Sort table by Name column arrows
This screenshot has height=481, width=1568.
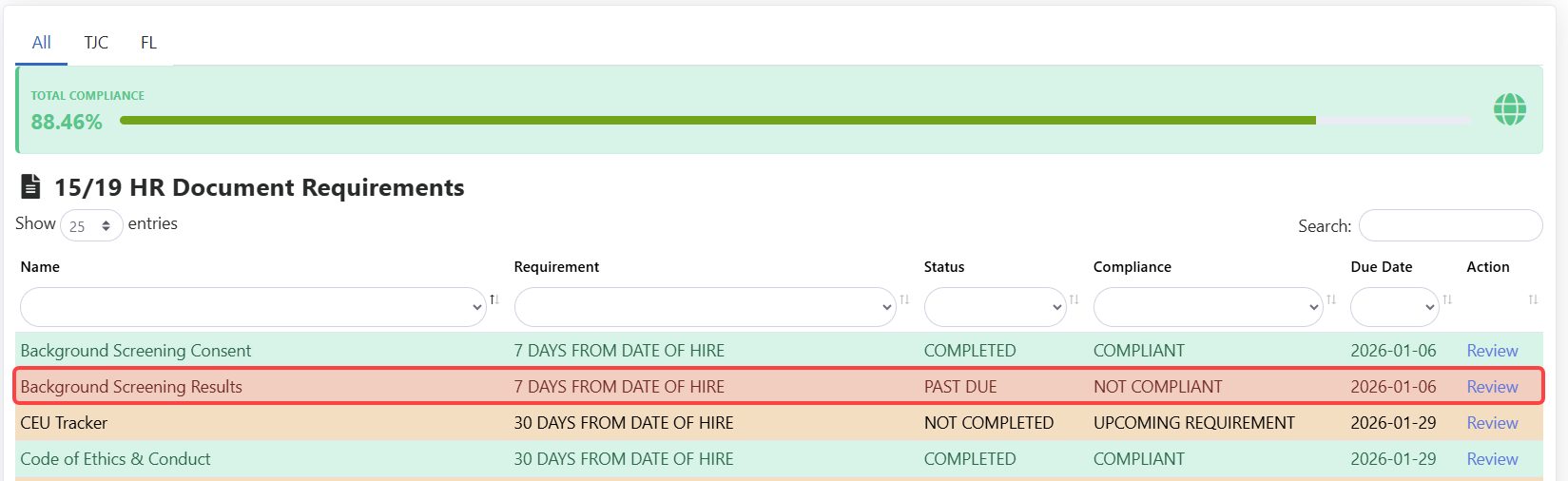494,299
